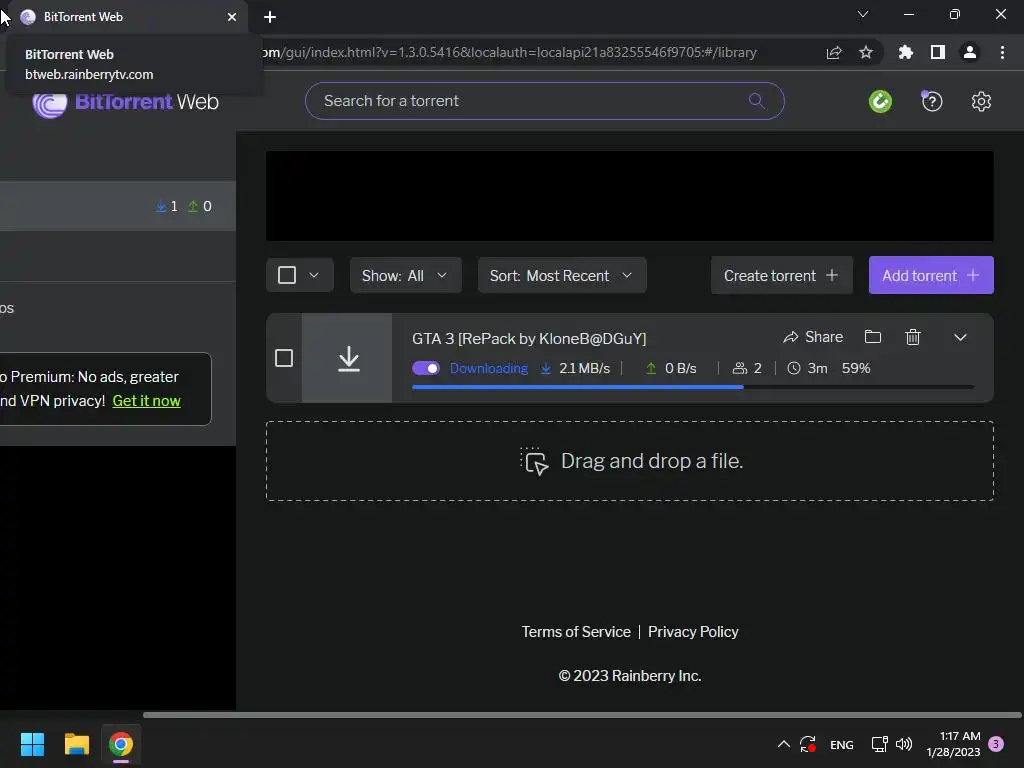The height and width of the screenshot is (768, 1024).
Task: Open File Explorer from taskbar
Action: point(76,744)
